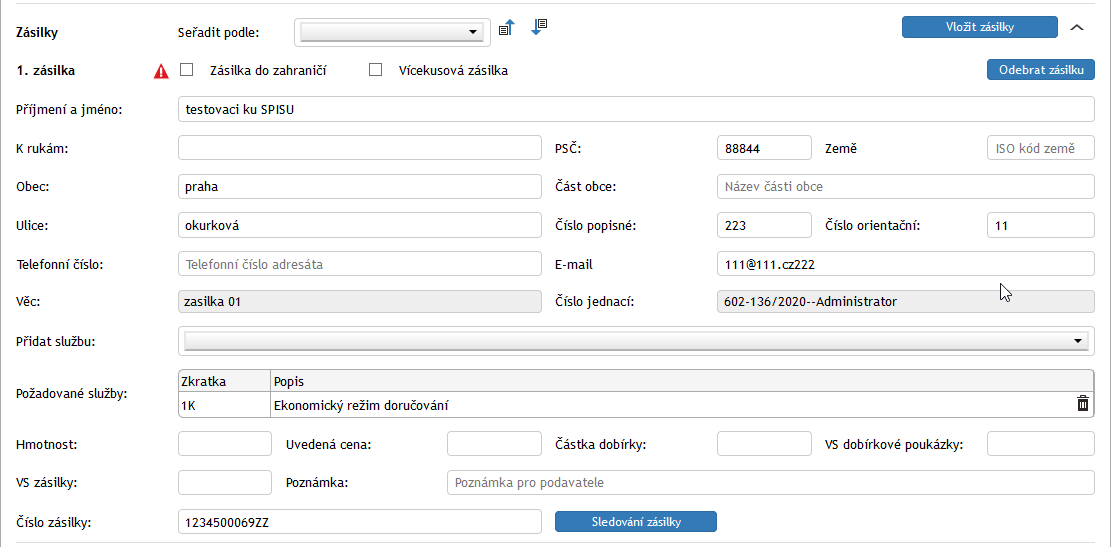Sort shipments descending with down-arrow icon
The image size is (1111, 547).
tap(539, 27)
